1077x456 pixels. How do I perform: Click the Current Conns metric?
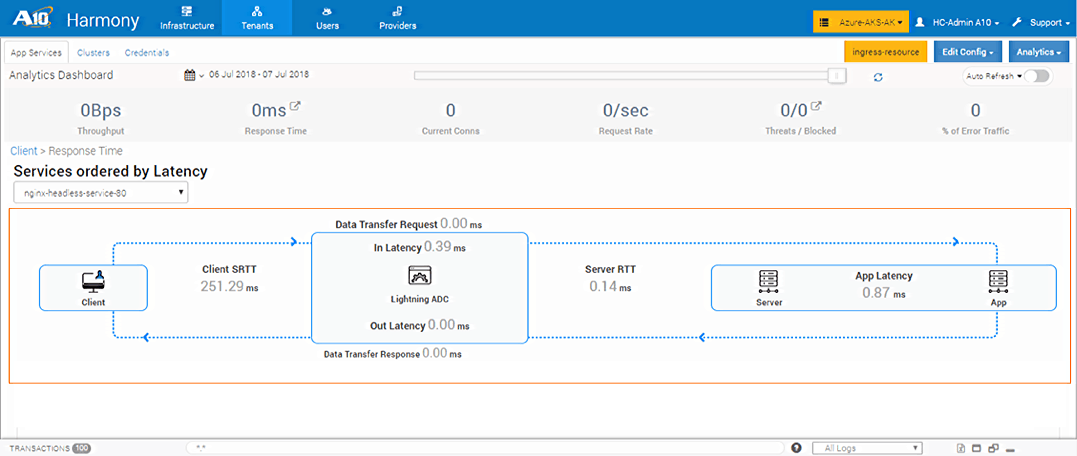click(x=451, y=118)
